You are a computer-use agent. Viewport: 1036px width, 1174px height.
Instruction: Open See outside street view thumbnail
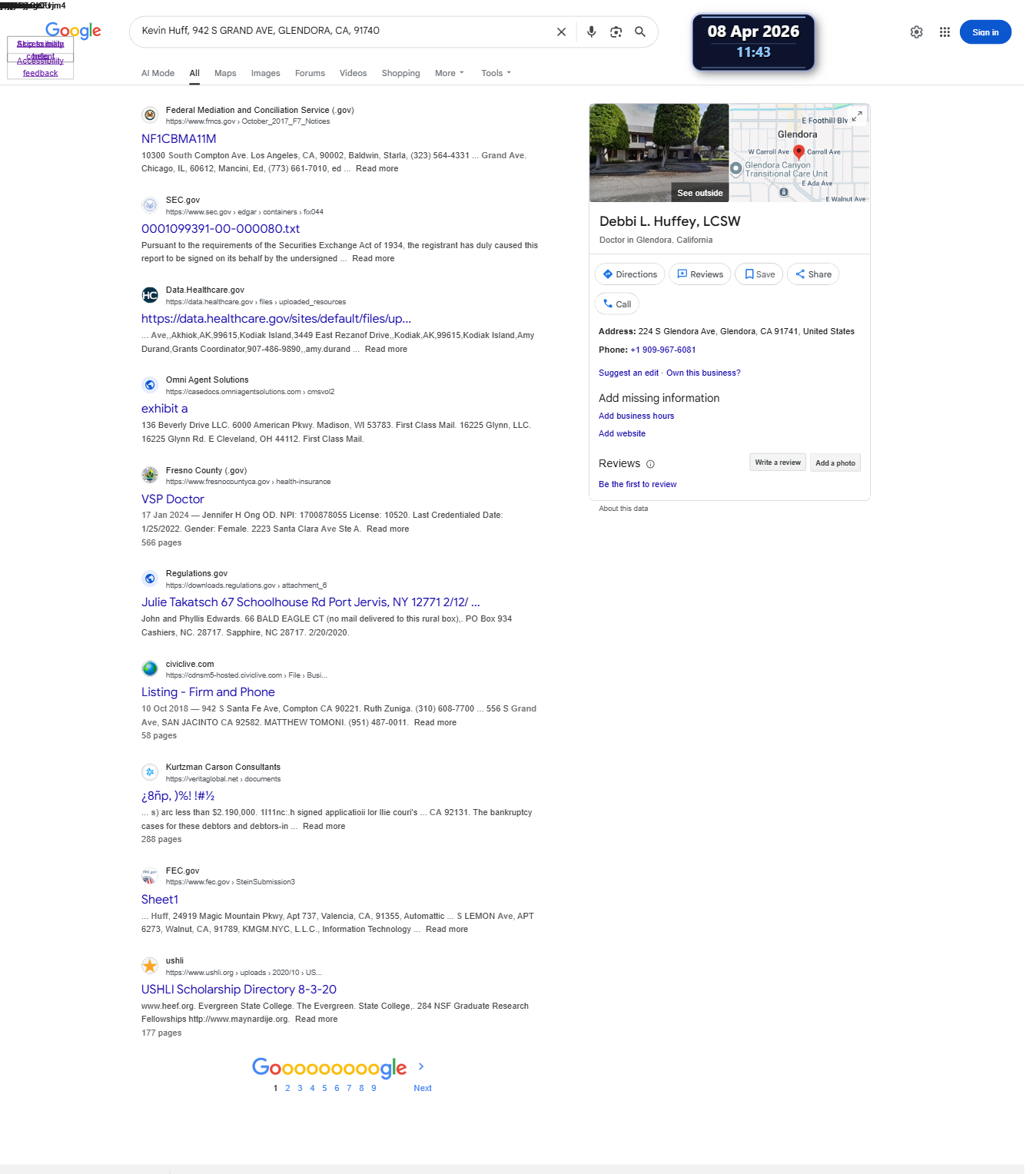(659, 152)
